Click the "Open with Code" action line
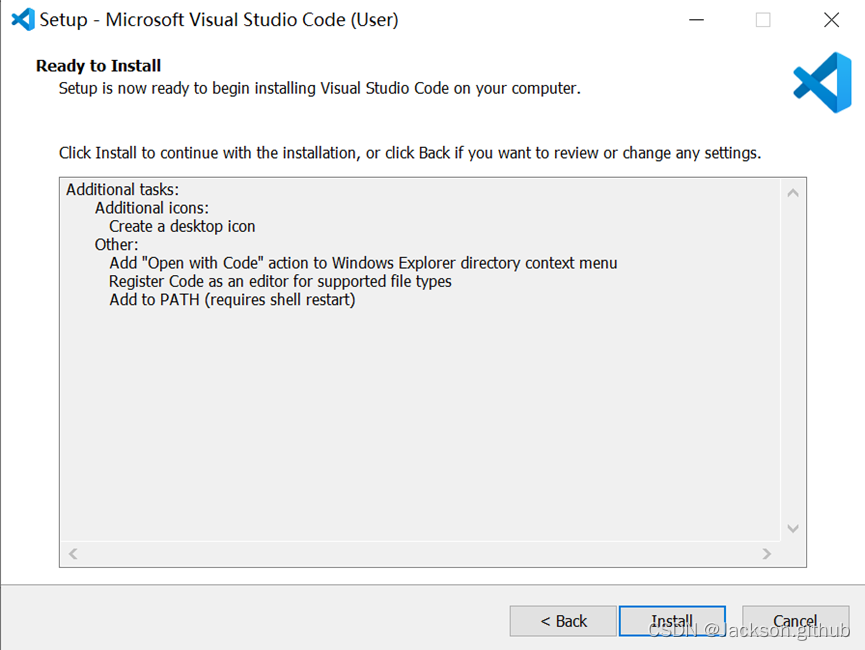Viewport: 865px width, 650px height. click(363, 263)
